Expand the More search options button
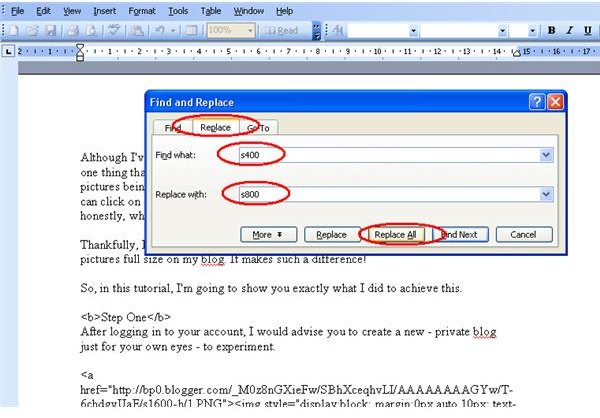 (269, 235)
